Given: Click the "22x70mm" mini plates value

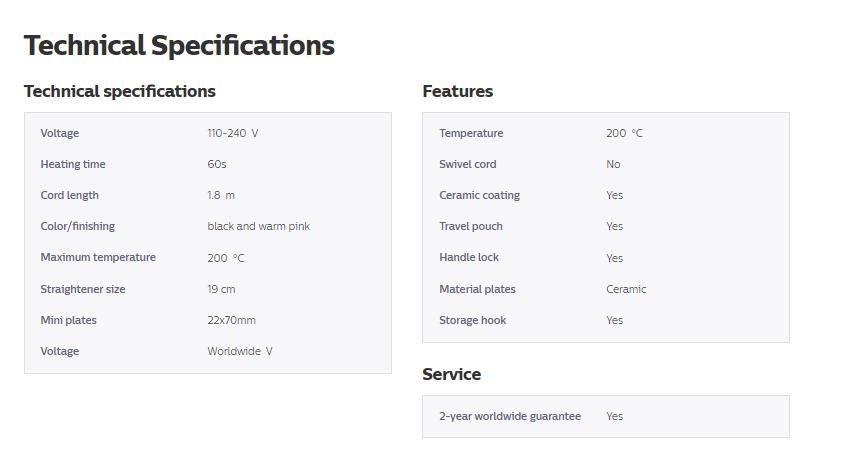Looking at the screenshot, I should tap(231, 320).
